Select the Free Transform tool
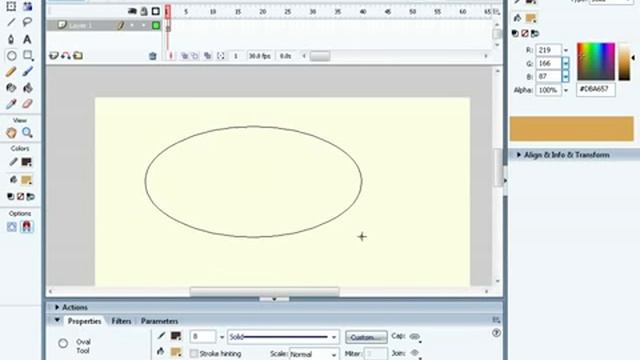 tap(11, 6)
